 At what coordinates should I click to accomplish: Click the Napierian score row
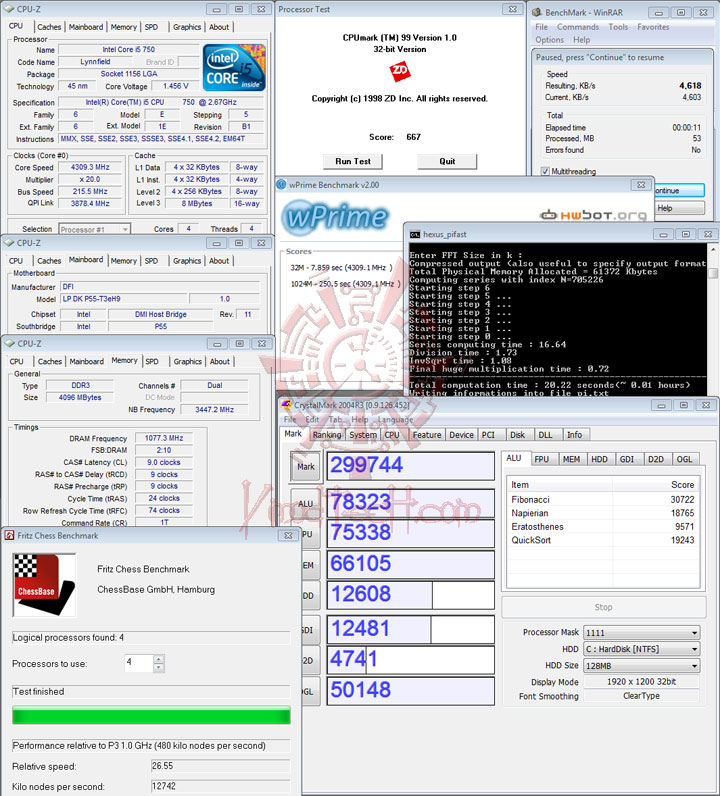coord(603,513)
